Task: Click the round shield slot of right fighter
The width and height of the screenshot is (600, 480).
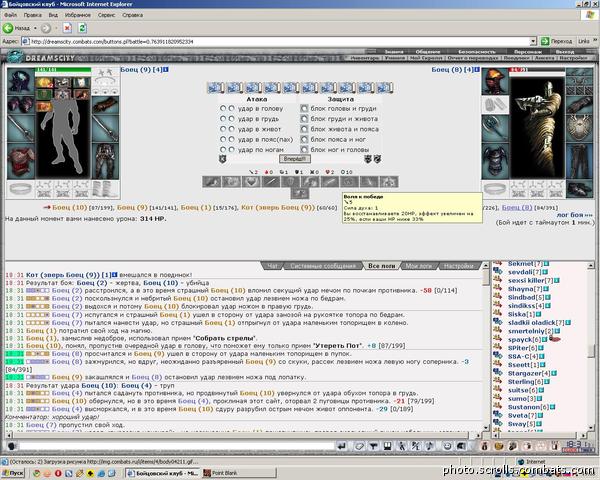Action: coord(579,128)
